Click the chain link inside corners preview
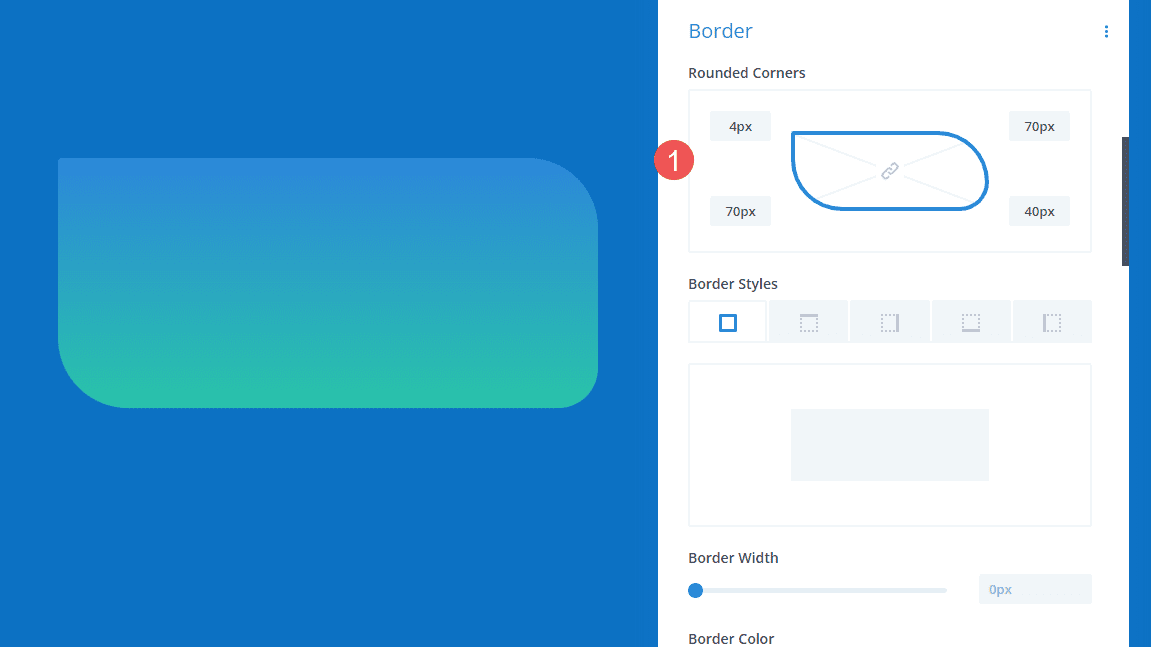The image size is (1151, 647). (889, 171)
